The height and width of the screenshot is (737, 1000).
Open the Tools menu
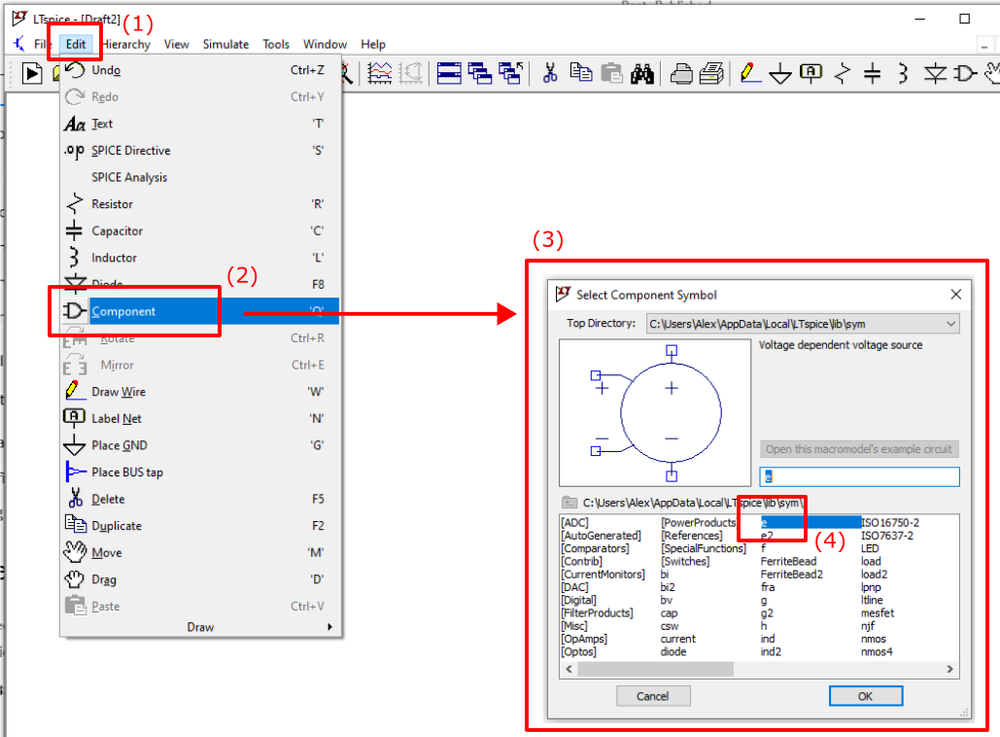coord(276,44)
